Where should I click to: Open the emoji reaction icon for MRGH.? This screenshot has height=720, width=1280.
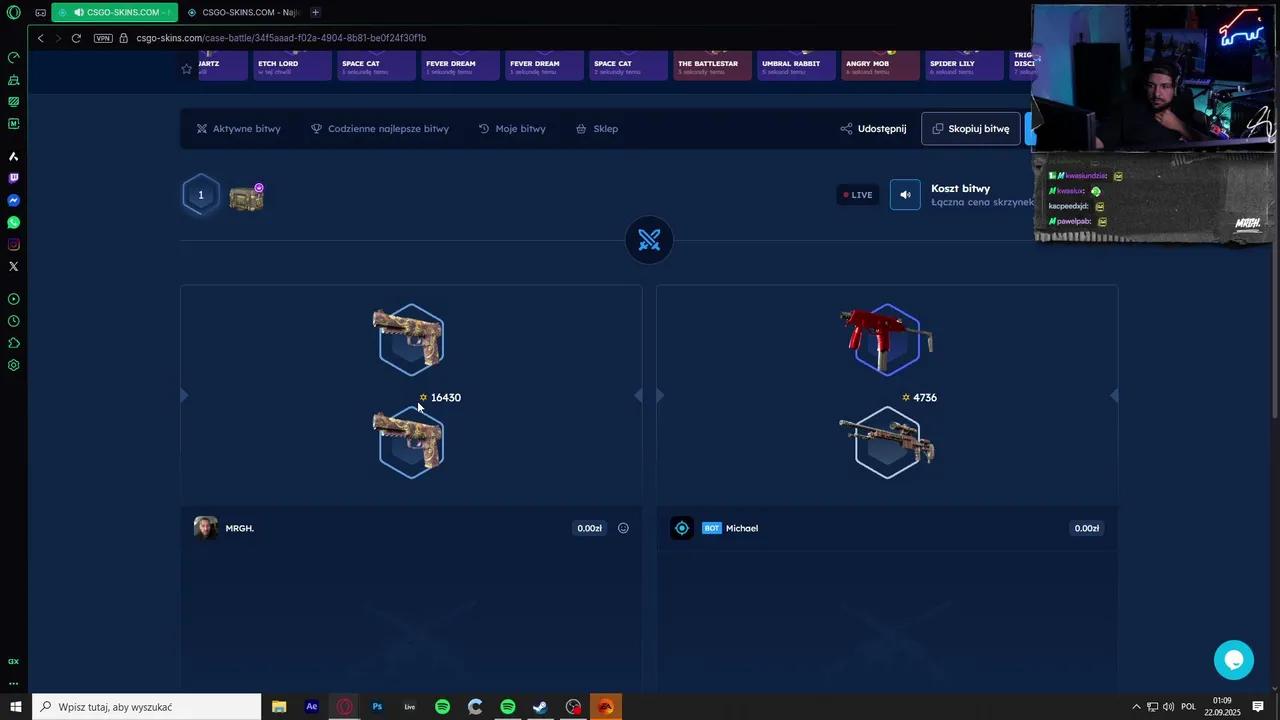point(623,528)
